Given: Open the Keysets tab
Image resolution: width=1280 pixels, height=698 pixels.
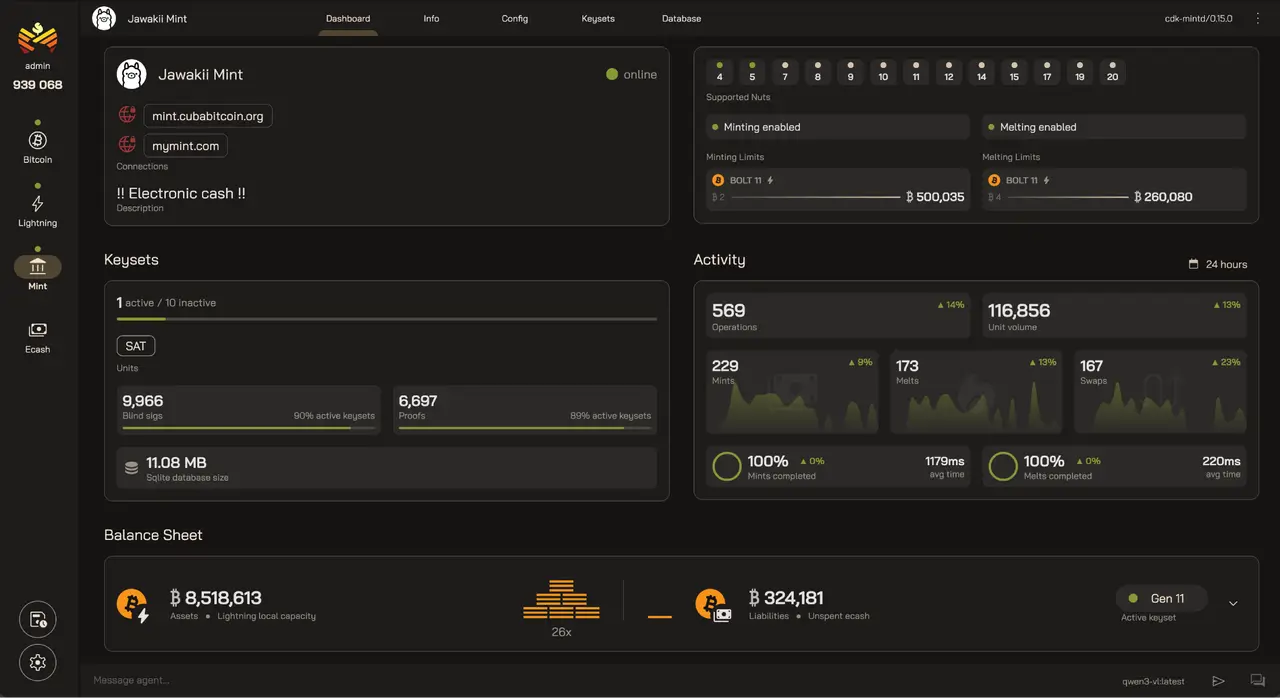Looking at the screenshot, I should tap(598, 18).
